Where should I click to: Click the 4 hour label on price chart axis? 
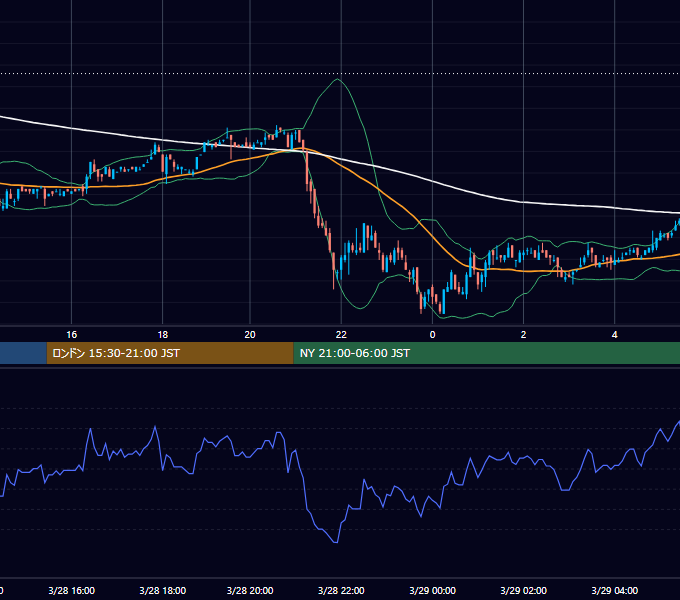pyautogui.click(x=615, y=335)
